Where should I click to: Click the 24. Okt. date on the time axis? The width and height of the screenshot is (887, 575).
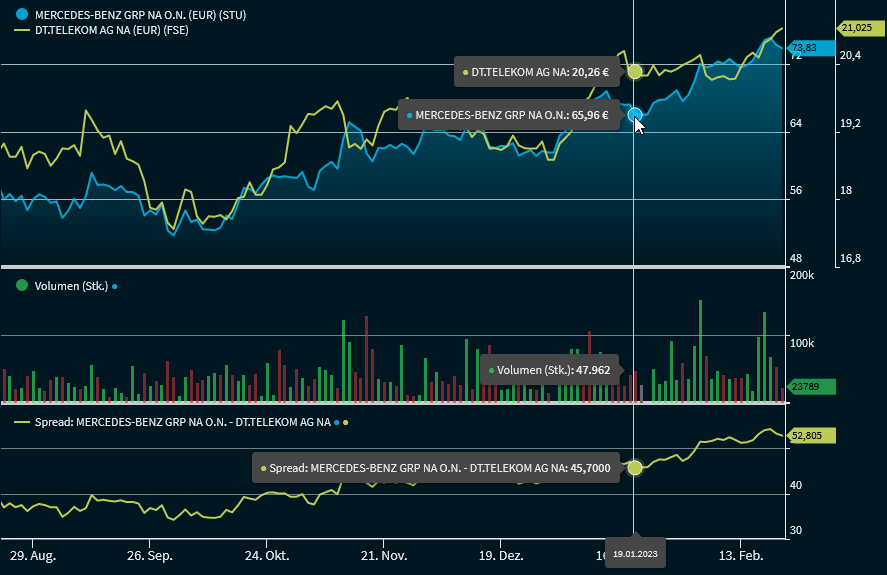point(266,554)
